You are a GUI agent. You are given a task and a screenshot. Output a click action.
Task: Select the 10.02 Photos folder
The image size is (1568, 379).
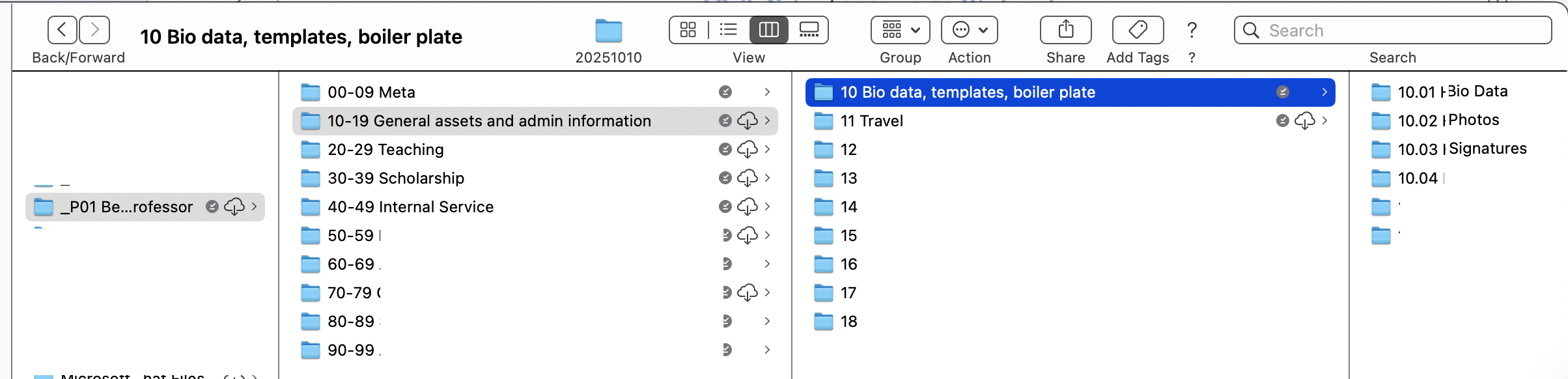[1448, 120]
